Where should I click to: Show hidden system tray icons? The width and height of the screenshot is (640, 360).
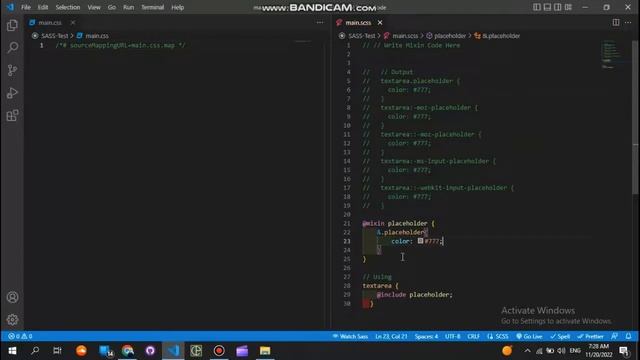527,351
